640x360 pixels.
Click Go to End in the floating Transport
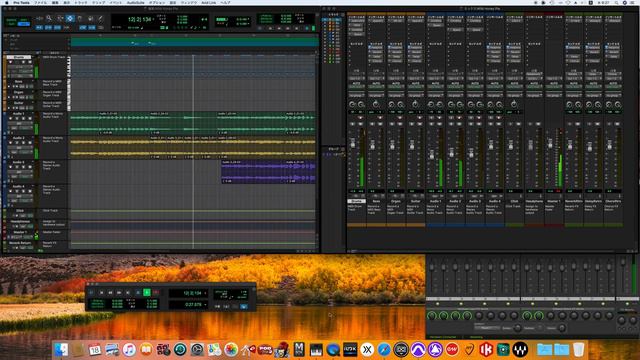pos(128,292)
